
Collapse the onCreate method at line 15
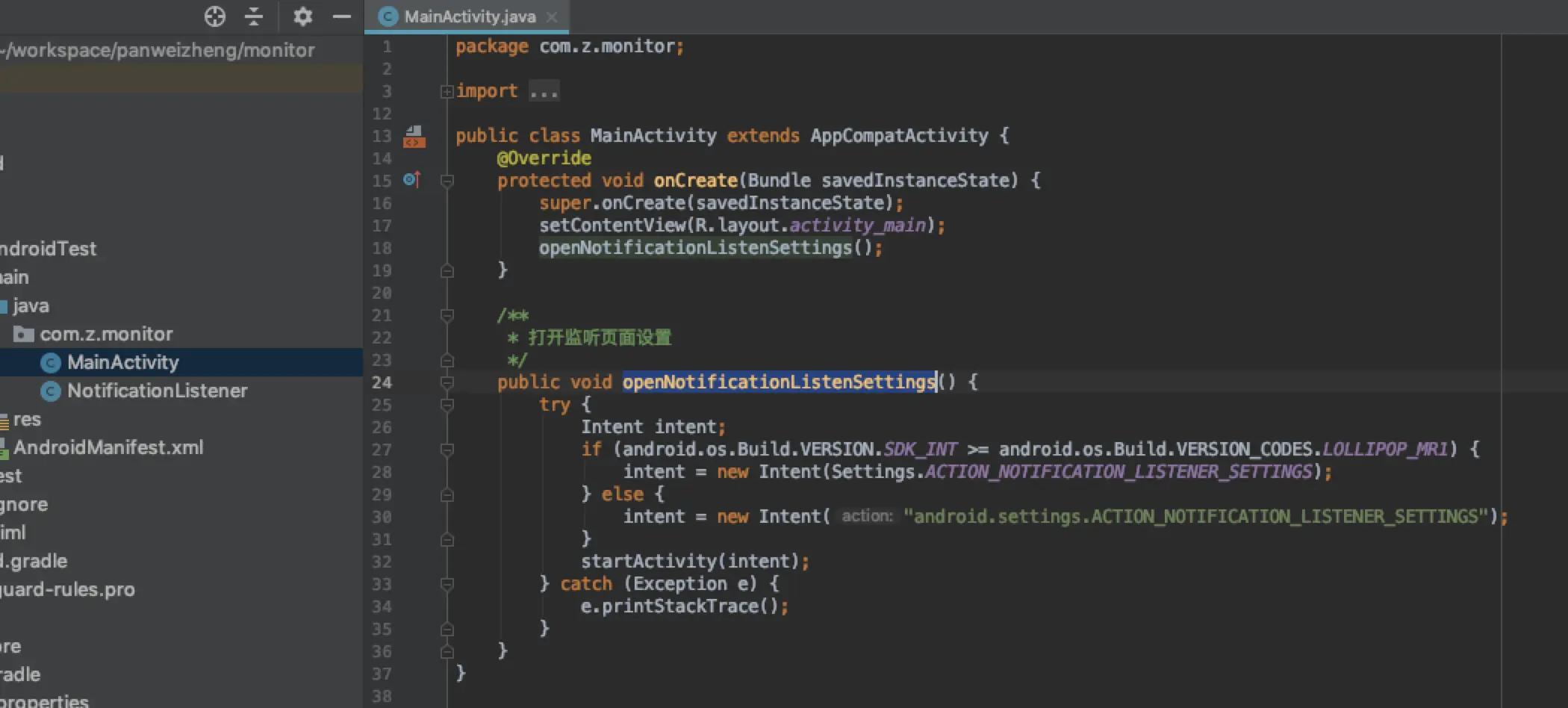click(x=447, y=181)
